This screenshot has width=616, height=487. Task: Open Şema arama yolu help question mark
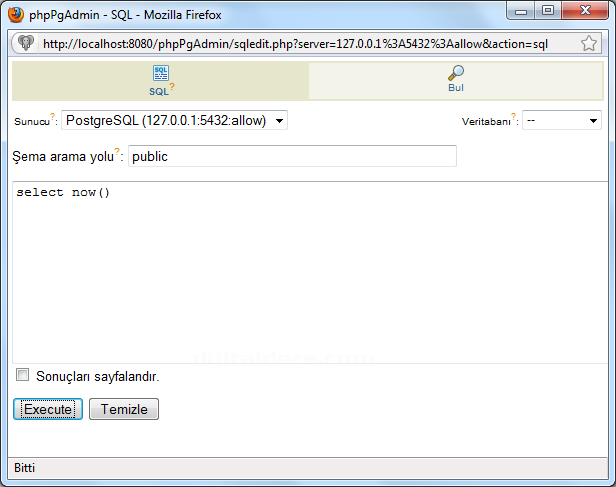tap(117, 151)
